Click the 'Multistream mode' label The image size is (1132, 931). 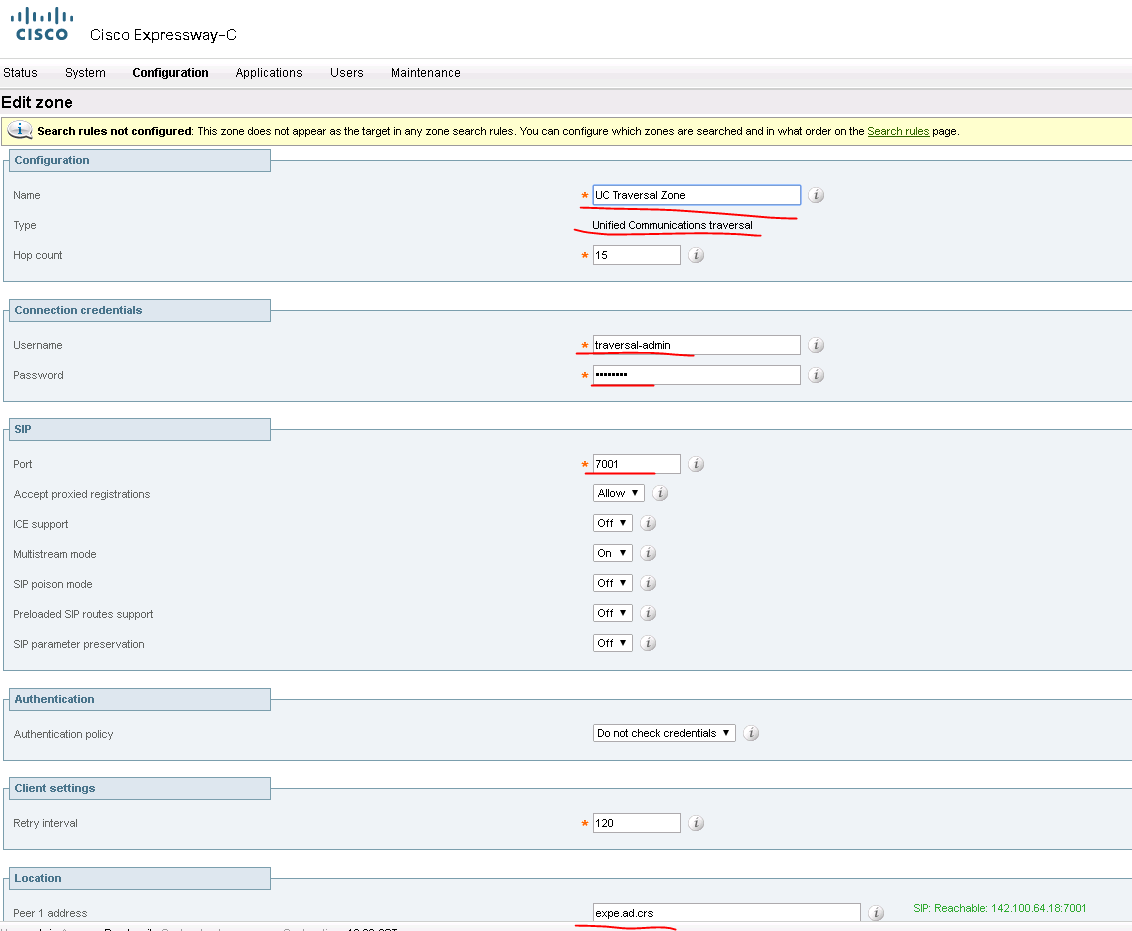[x=55, y=554]
